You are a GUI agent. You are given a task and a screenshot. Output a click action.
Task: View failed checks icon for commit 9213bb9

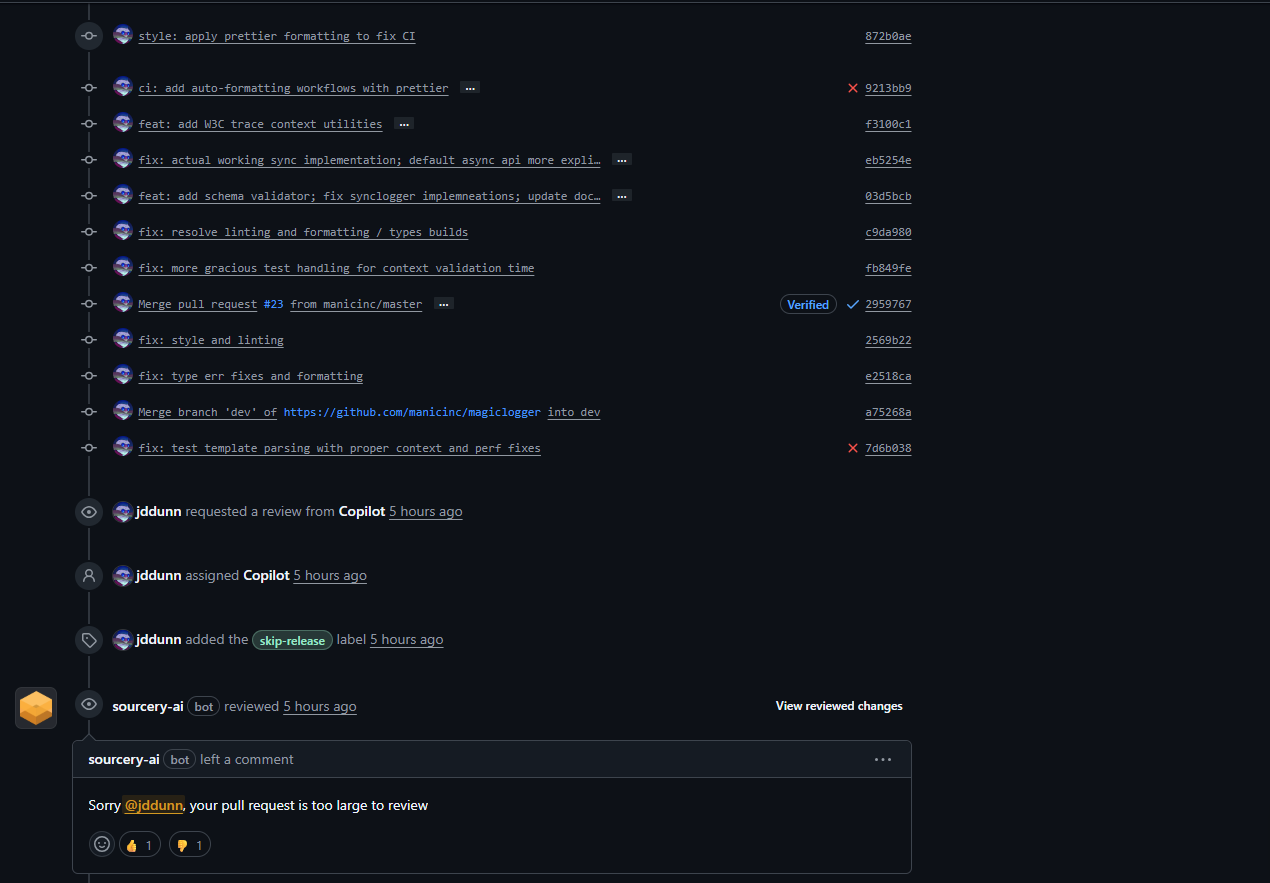click(853, 88)
